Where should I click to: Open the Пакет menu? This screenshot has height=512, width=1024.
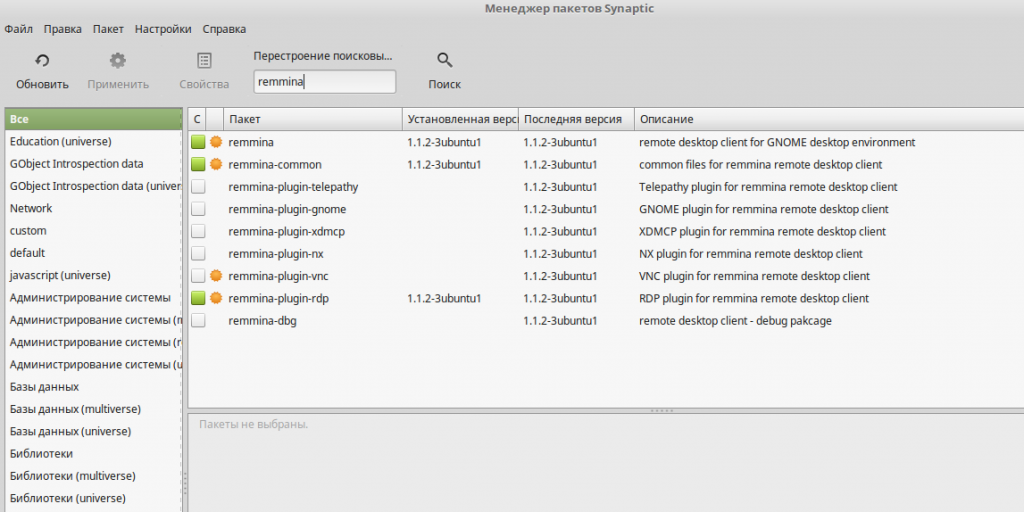pos(108,29)
